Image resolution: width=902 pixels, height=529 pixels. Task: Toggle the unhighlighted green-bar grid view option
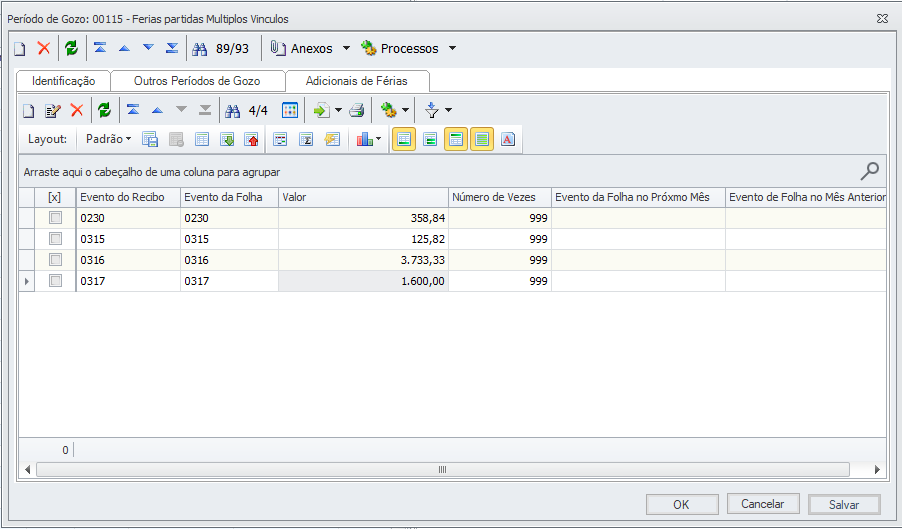(430, 139)
